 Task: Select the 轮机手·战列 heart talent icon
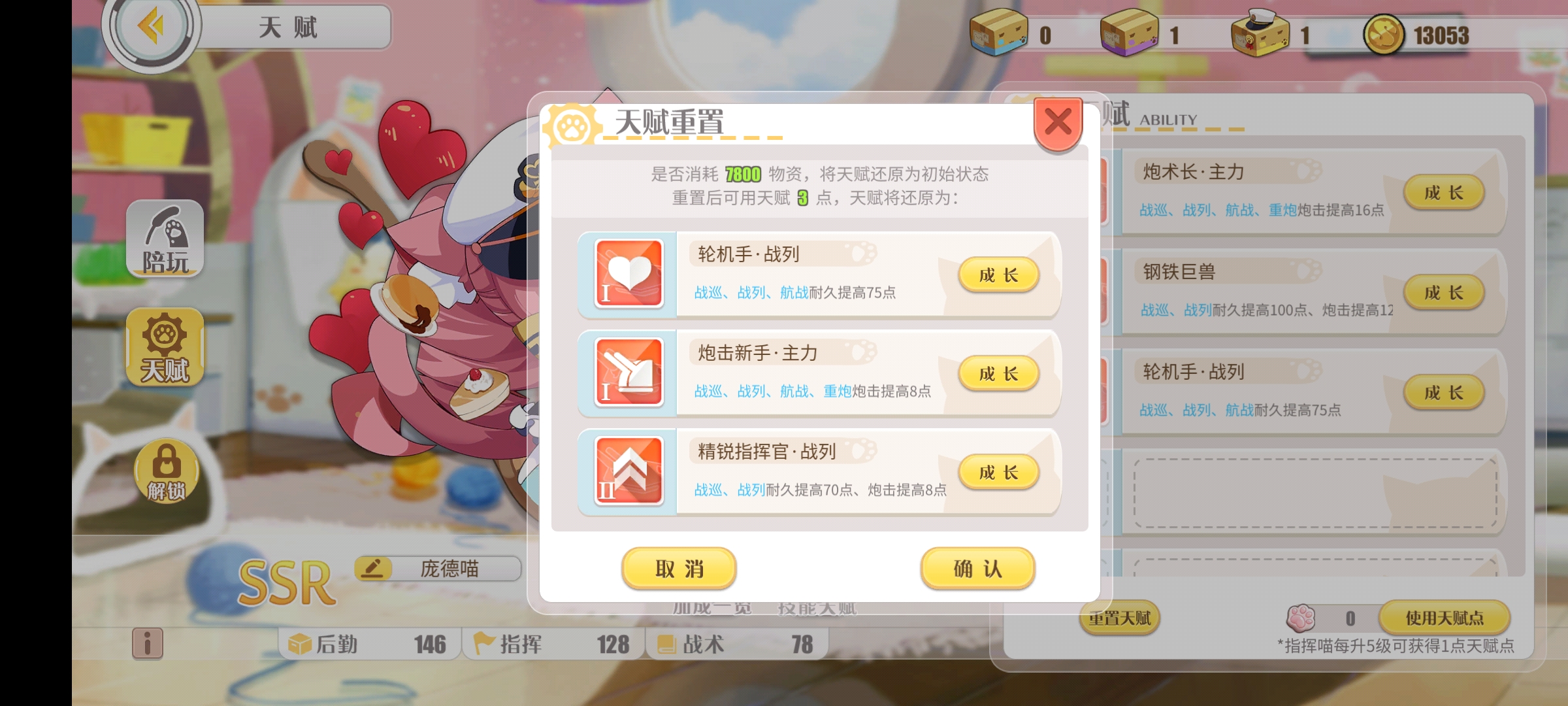629,273
